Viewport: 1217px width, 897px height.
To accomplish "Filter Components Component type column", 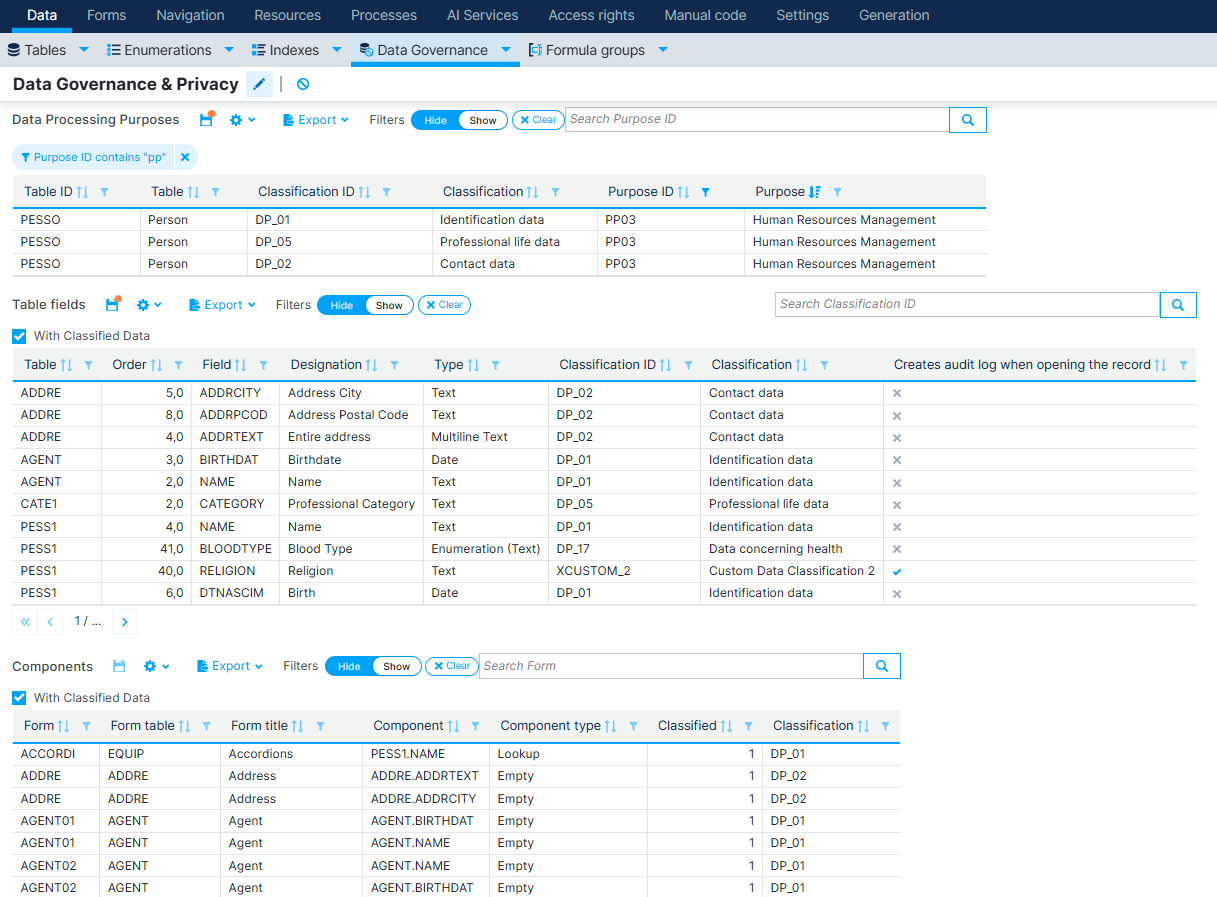I will tap(633, 726).
